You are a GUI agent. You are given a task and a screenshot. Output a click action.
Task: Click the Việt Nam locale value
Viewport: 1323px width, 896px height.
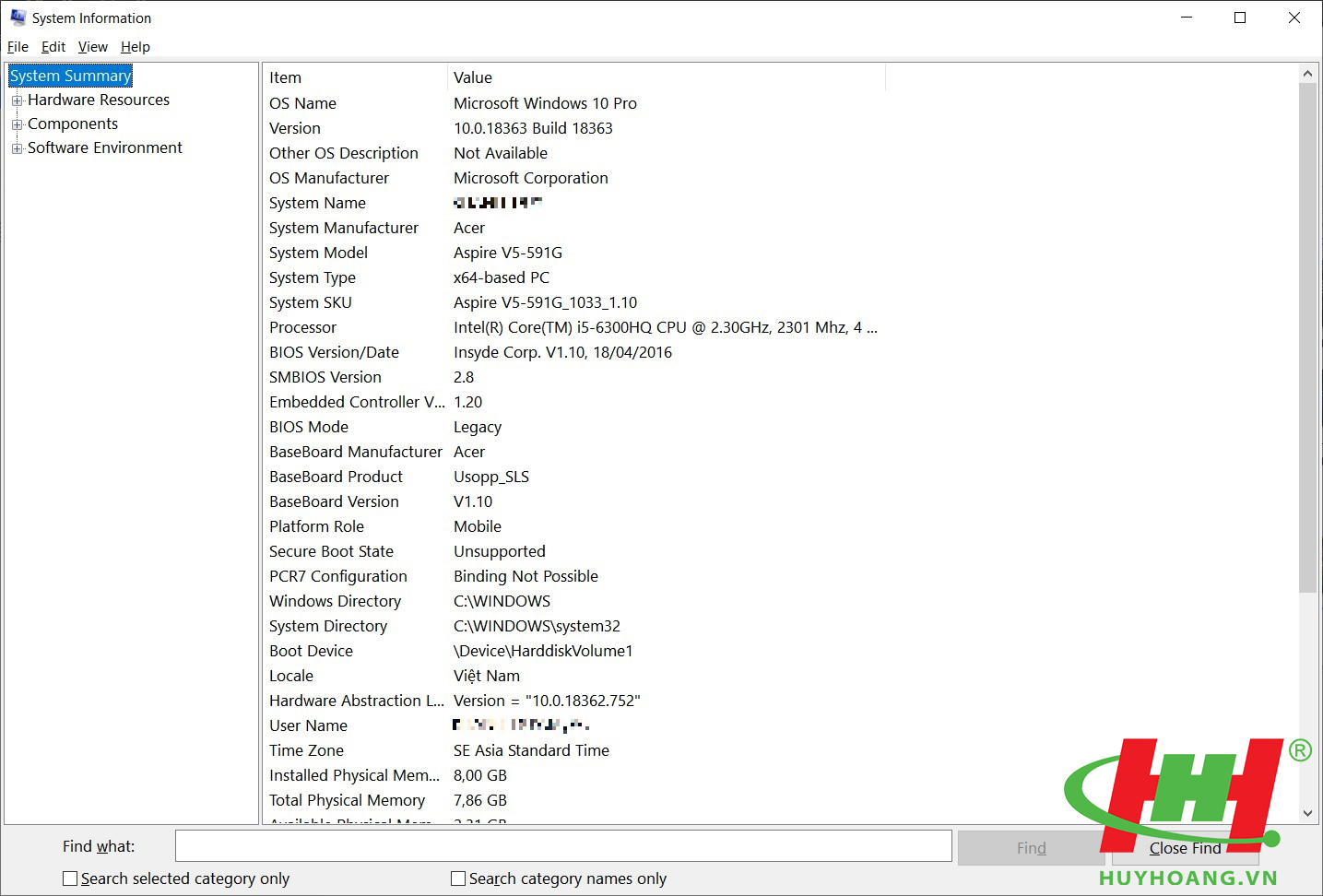coord(487,676)
